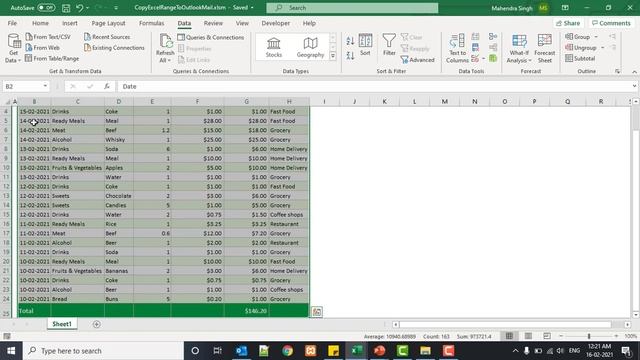Open the Get Data dropdown
Image resolution: width=640 pixels, height=360 pixels.
[13, 48]
